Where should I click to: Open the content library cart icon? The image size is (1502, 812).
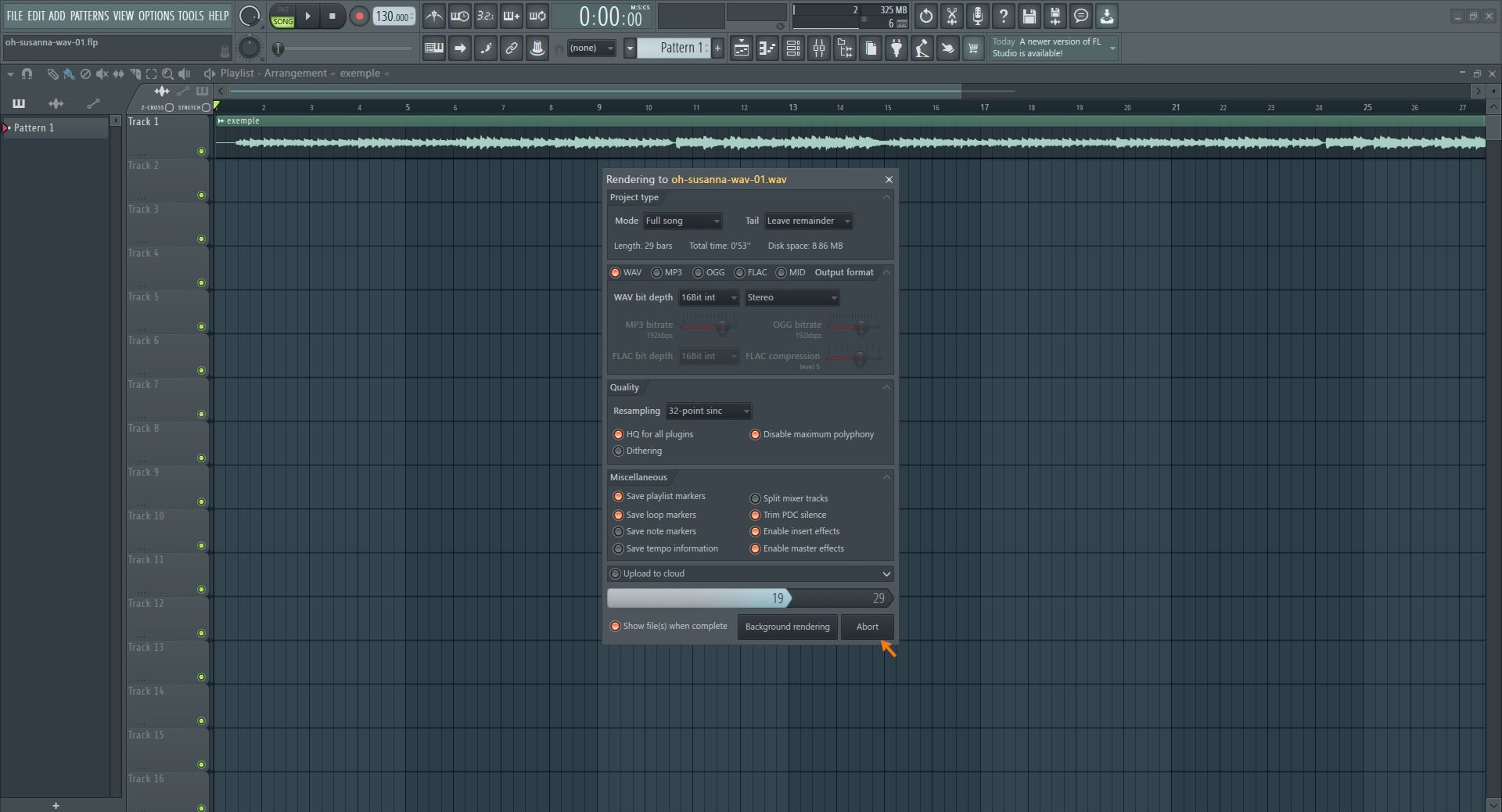pos(973,49)
